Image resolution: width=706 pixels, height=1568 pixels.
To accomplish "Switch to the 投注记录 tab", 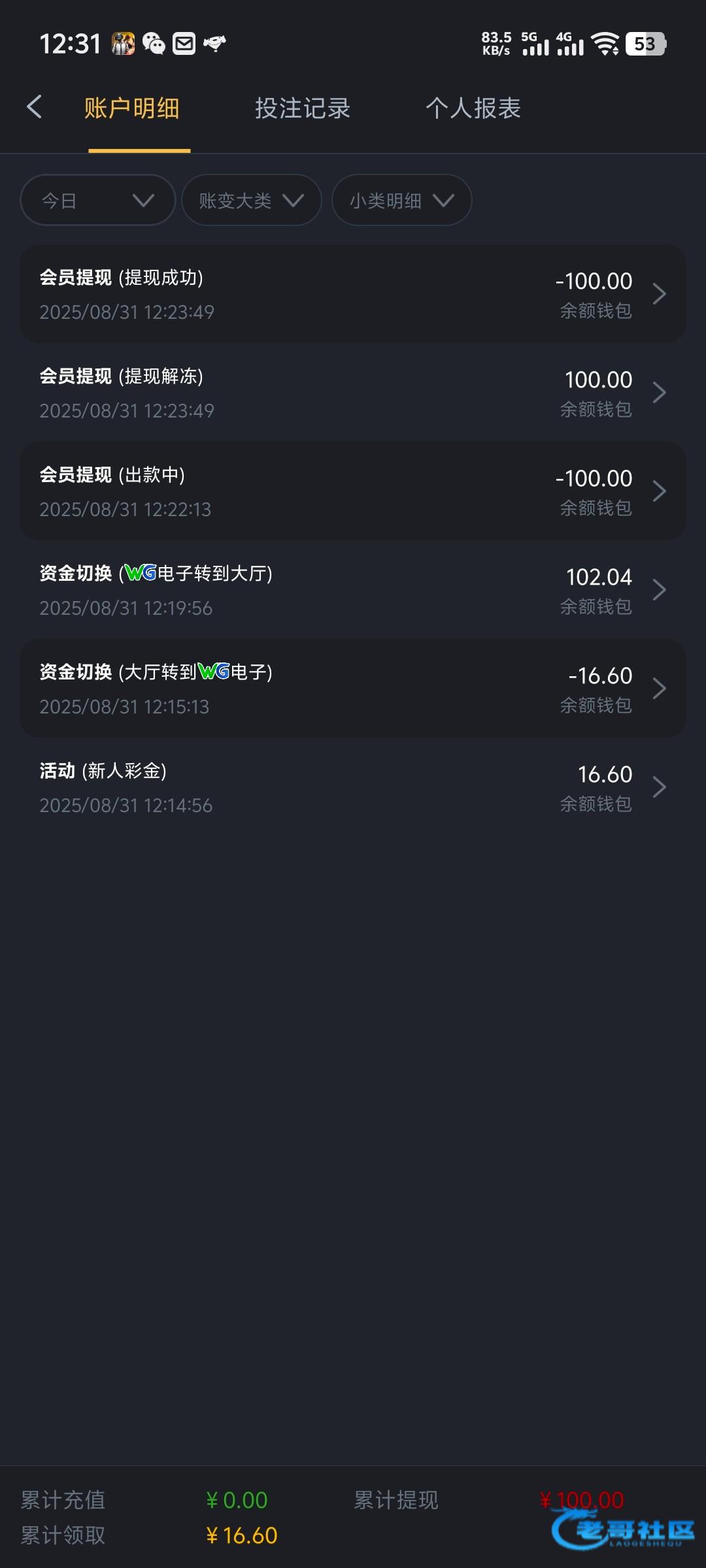I will [x=303, y=108].
